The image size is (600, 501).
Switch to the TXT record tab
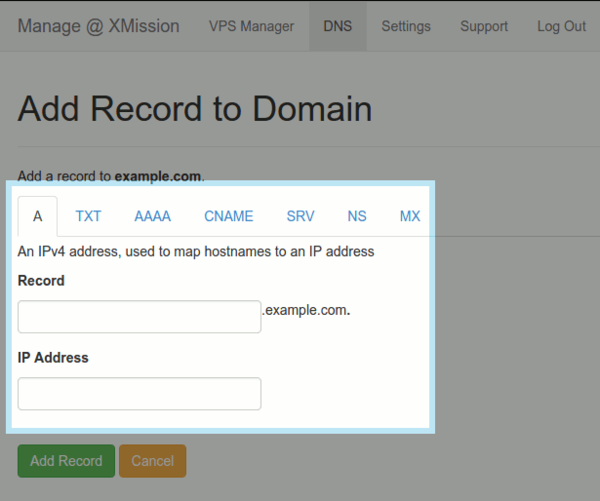88,216
